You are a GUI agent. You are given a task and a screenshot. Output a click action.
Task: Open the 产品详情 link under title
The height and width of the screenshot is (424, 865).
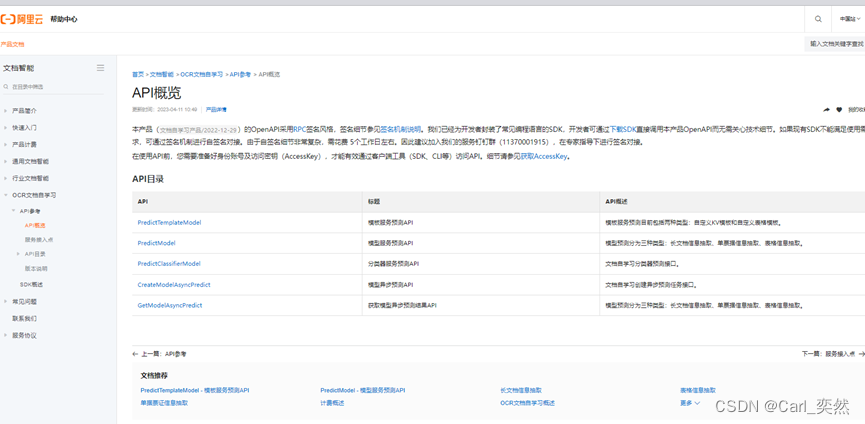(216, 109)
